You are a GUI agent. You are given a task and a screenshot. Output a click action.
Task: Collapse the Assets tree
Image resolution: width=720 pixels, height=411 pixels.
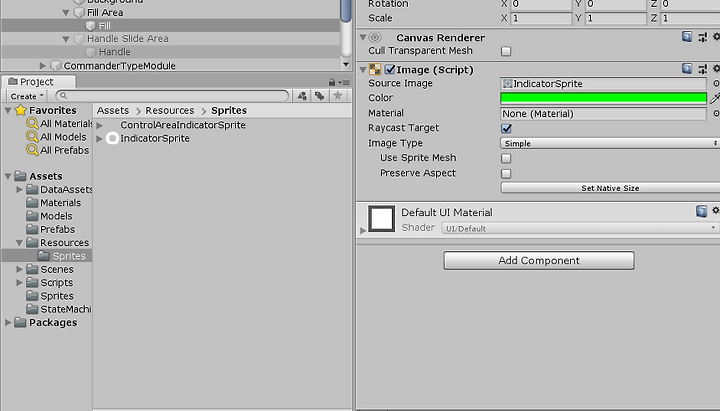[x=8, y=176]
